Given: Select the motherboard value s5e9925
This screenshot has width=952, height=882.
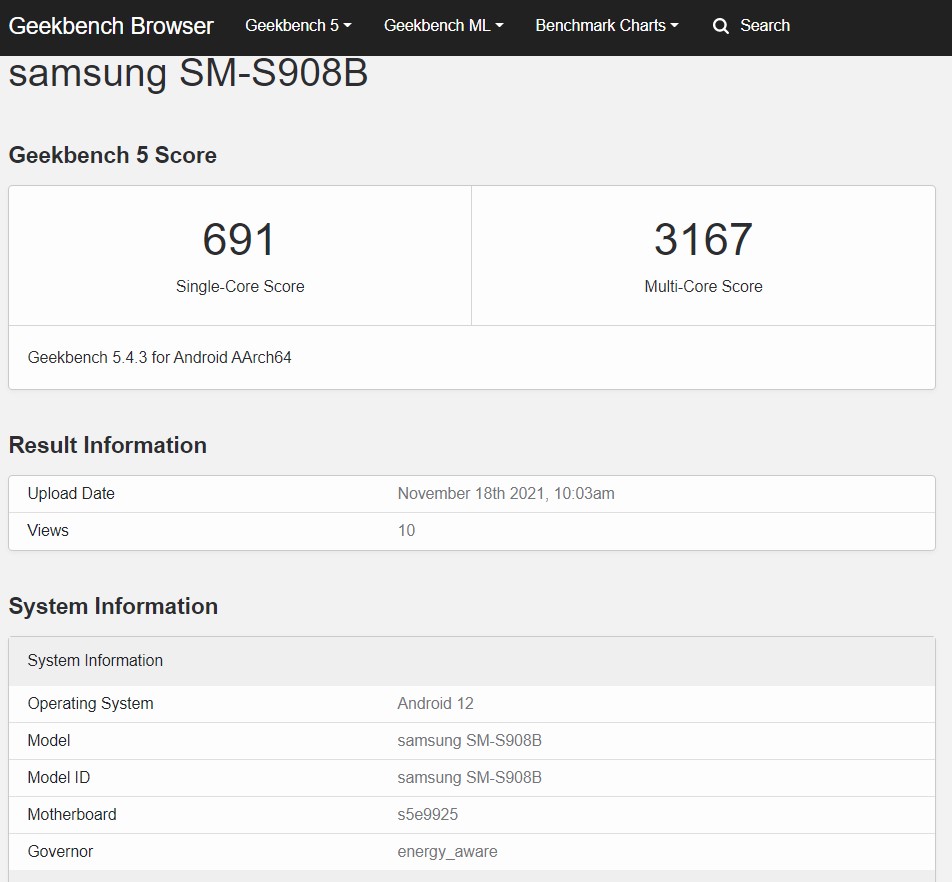Looking at the screenshot, I should point(427,814).
